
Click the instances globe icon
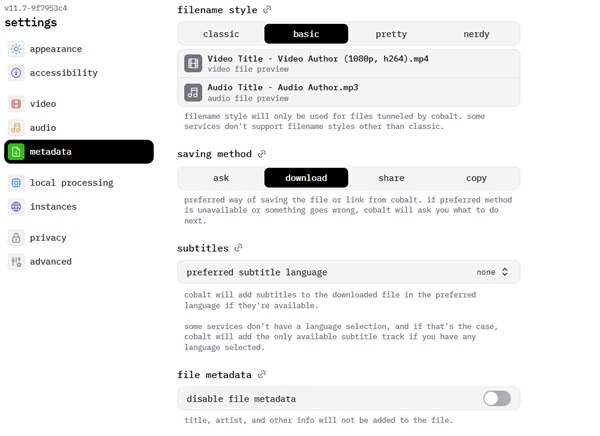tap(16, 207)
